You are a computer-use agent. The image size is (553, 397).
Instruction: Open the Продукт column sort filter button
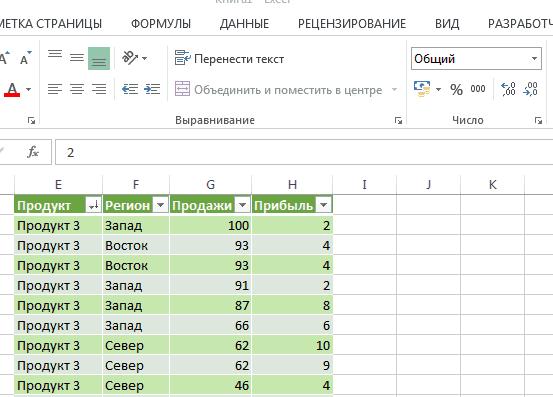coord(93,204)
